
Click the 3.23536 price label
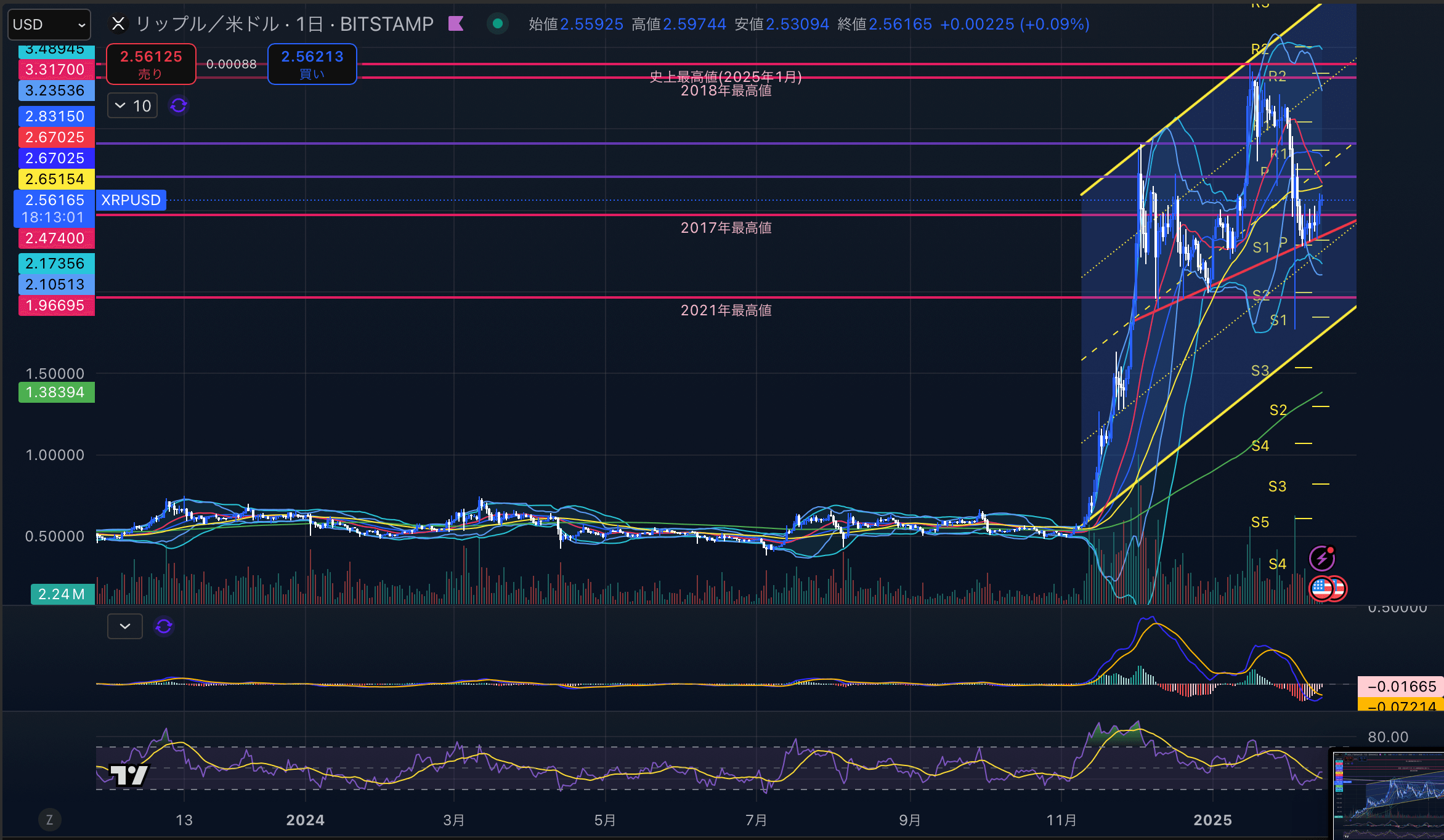click(x=57, y=91)
